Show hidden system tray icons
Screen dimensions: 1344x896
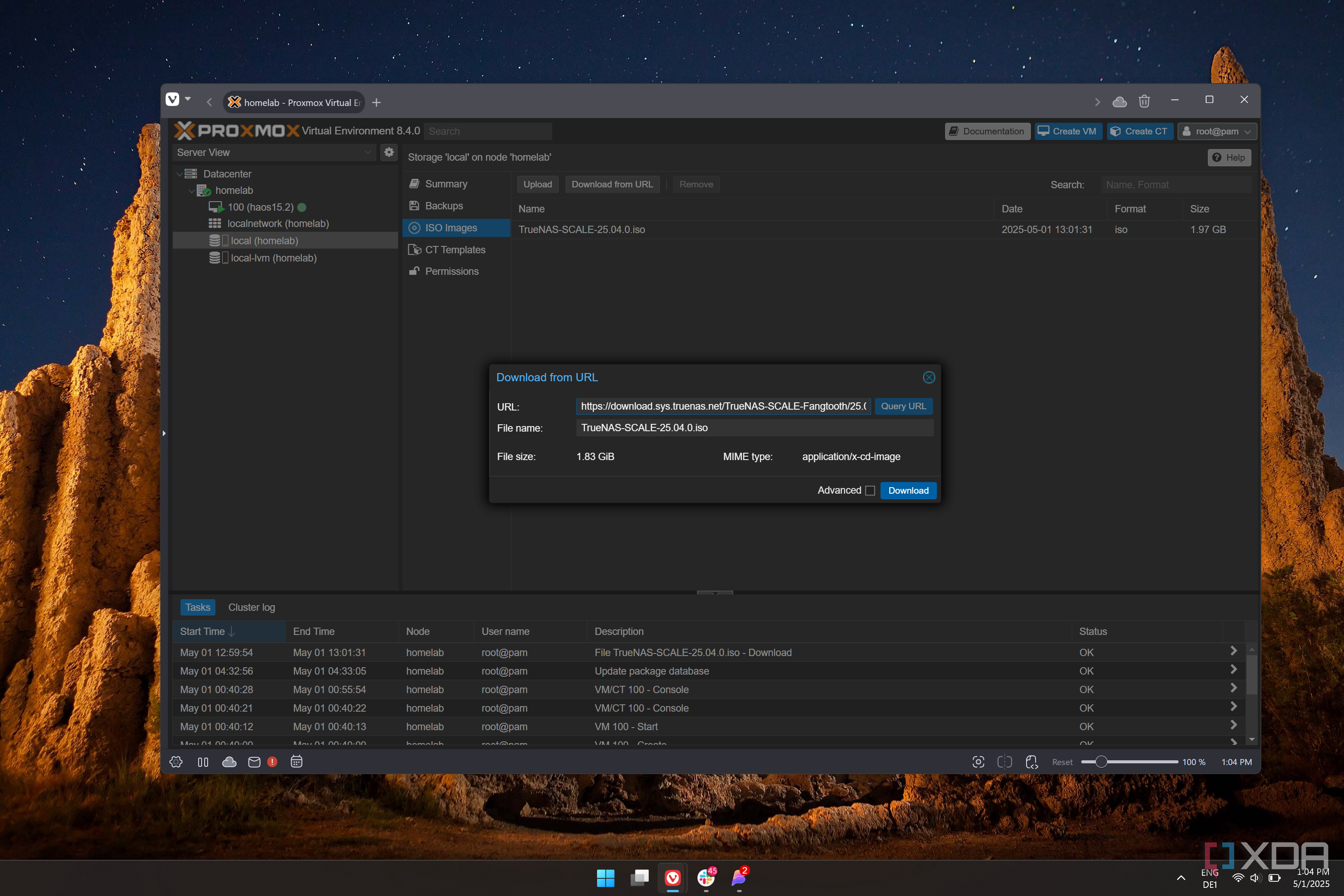point(1181,878)
